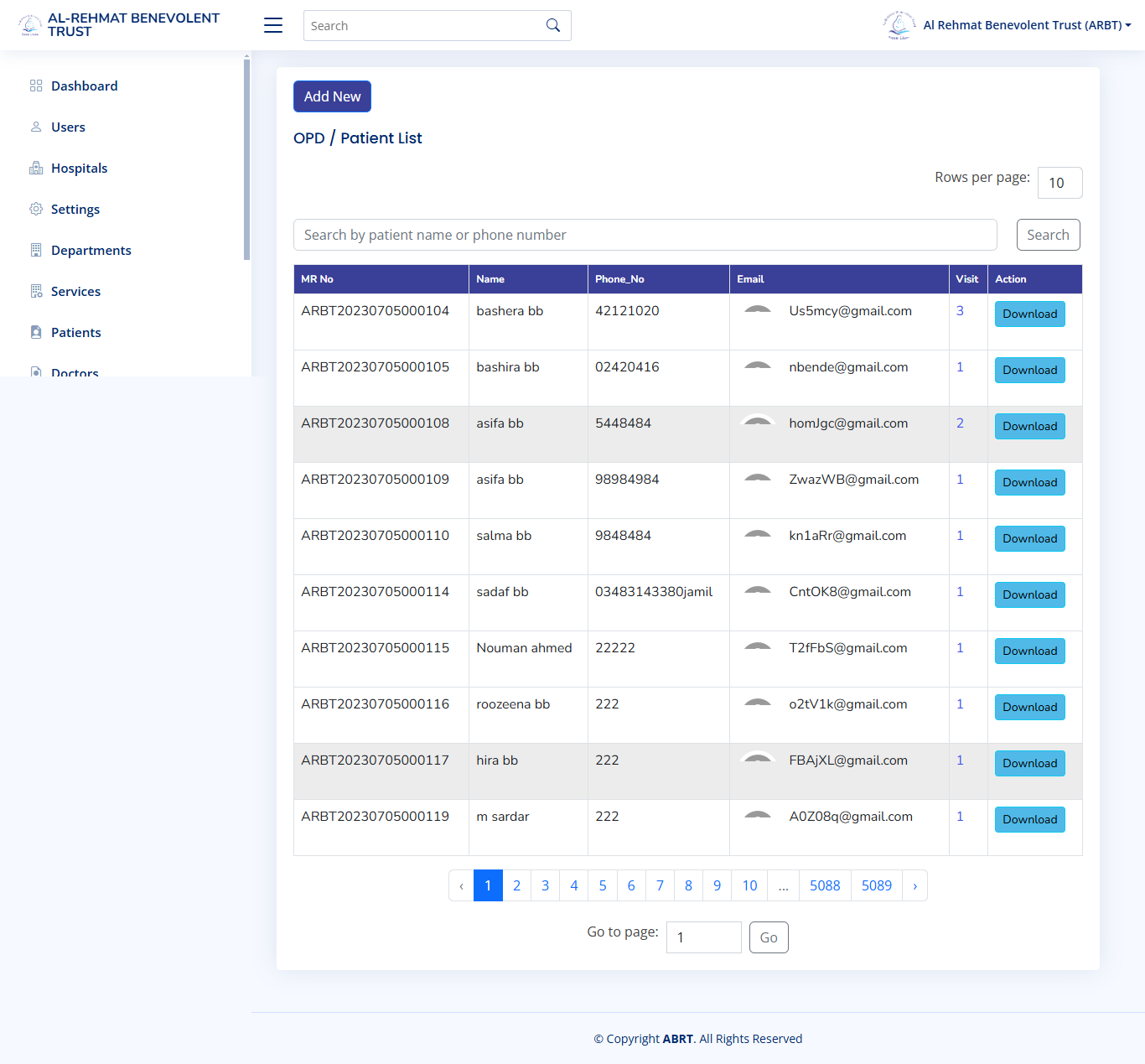Jump to page 5089 via pagination
This screenshot has height=1064, width=1145.
tap(876, 885)
